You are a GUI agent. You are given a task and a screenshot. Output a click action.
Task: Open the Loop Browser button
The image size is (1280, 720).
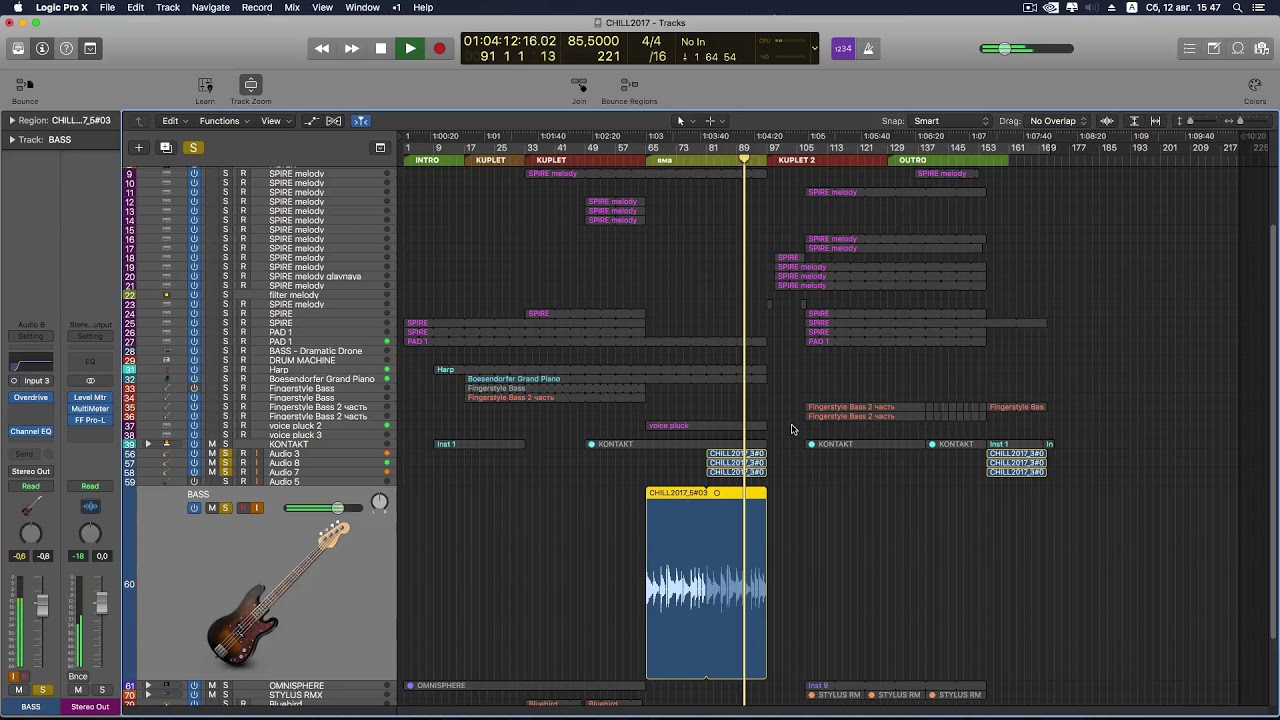click(1238, 48)
